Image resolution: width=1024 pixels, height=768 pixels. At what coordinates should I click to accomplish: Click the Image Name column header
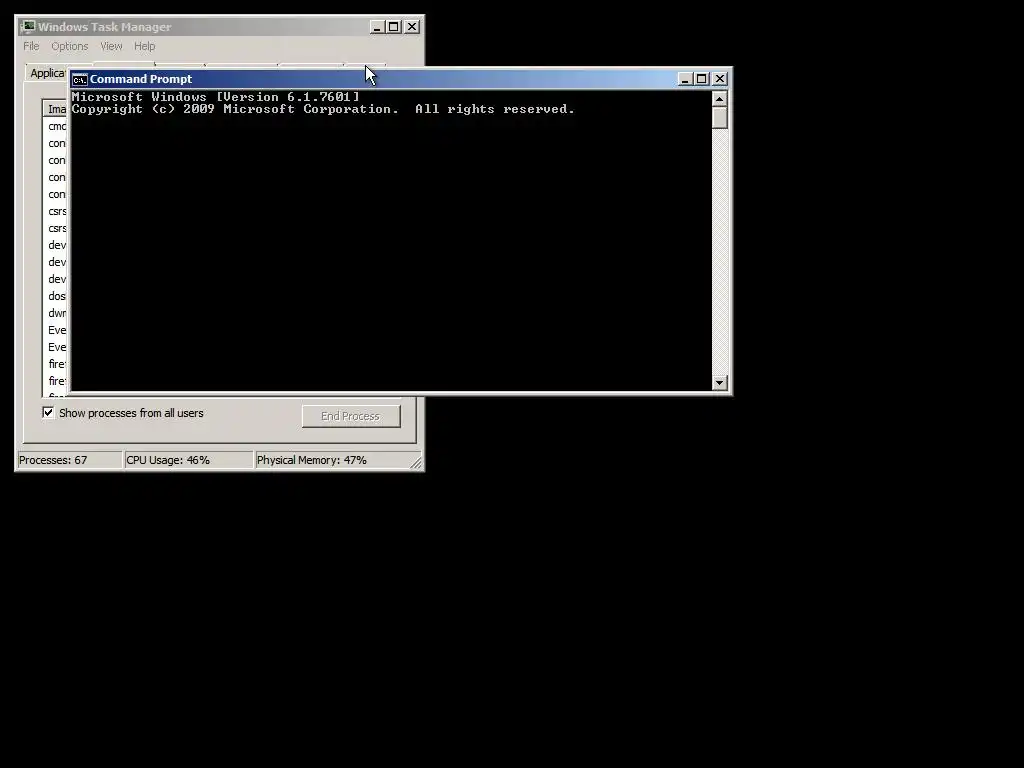[x=56, y=109]
